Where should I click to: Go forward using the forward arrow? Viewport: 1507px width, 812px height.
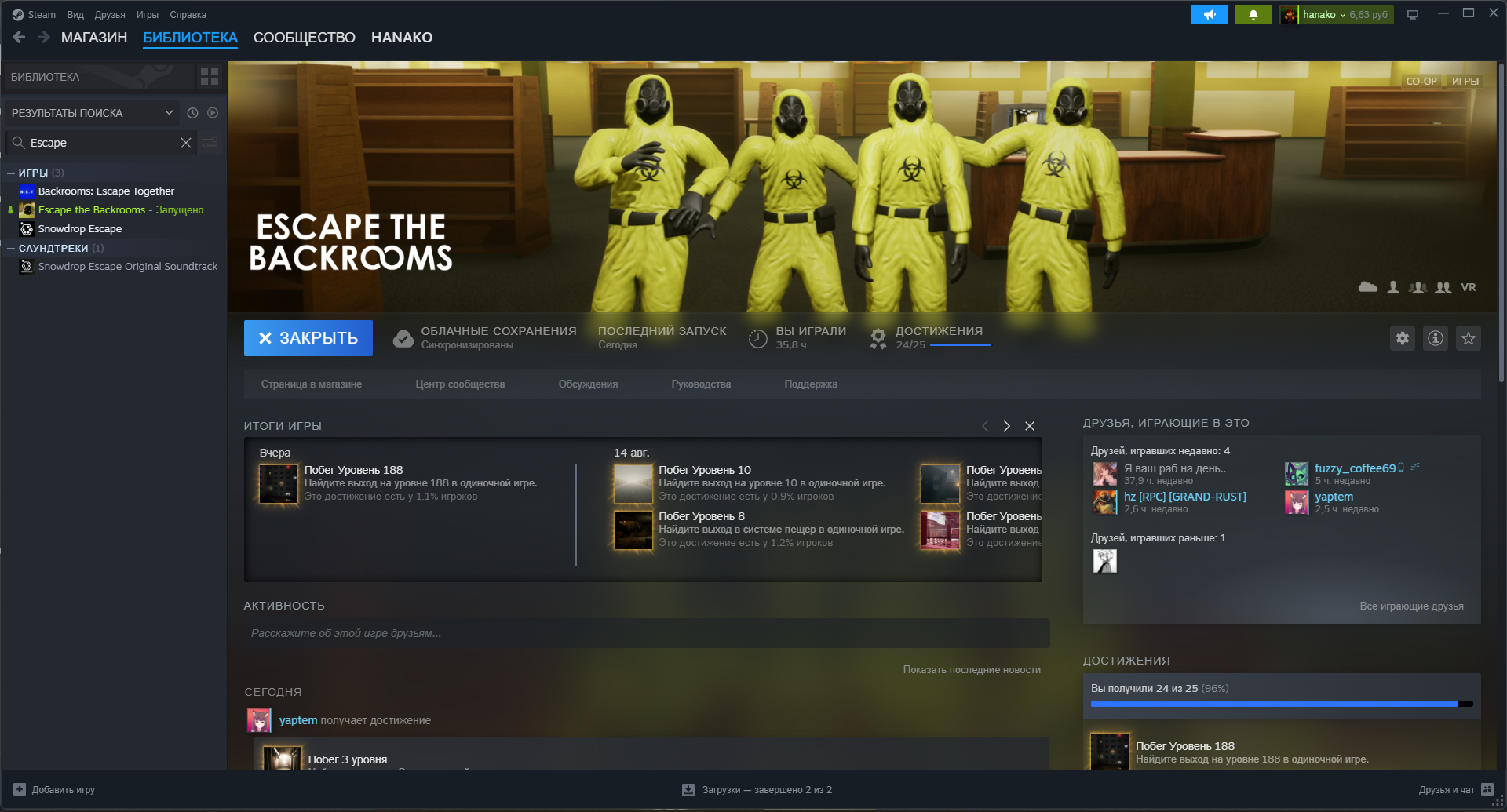click(44, 37)
